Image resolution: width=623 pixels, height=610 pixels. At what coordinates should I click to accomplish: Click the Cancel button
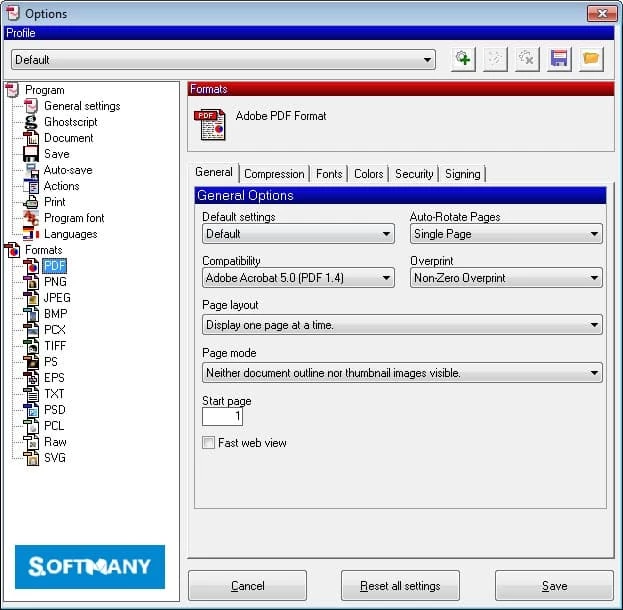[247, 586]
